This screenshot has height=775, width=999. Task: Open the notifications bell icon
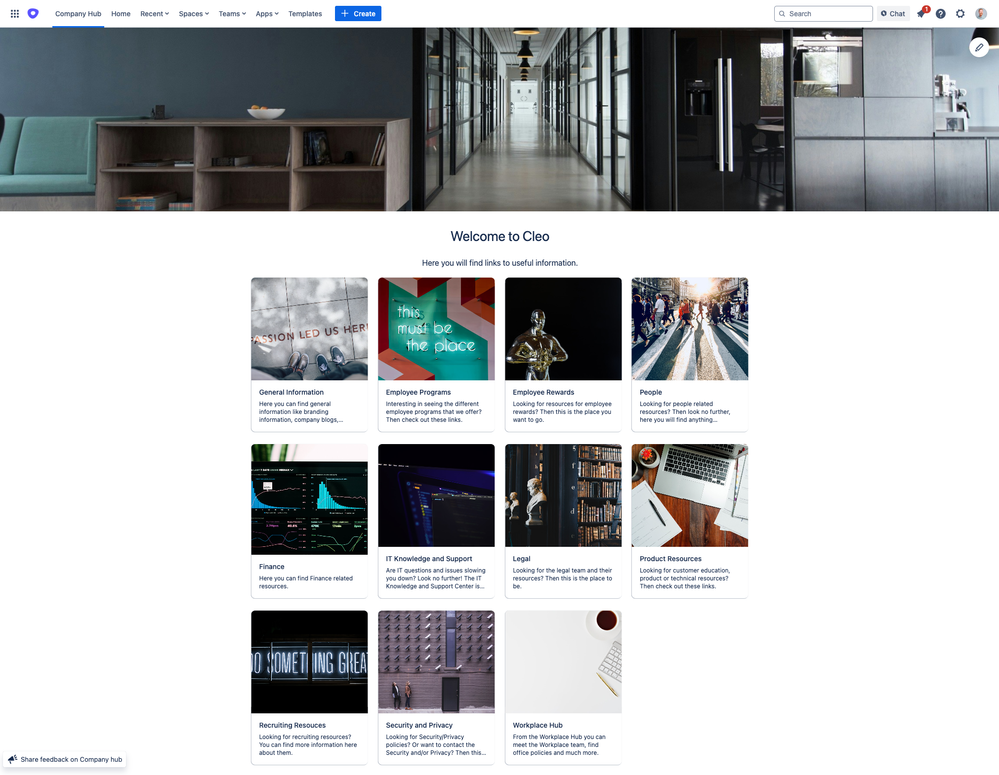coord(921,13)
